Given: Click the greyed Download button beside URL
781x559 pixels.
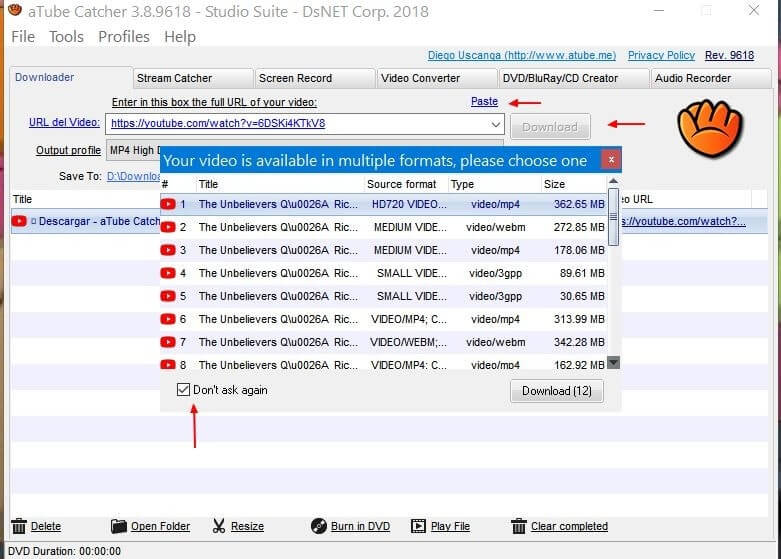Looking at the screenshot, I should pos(550,127).
